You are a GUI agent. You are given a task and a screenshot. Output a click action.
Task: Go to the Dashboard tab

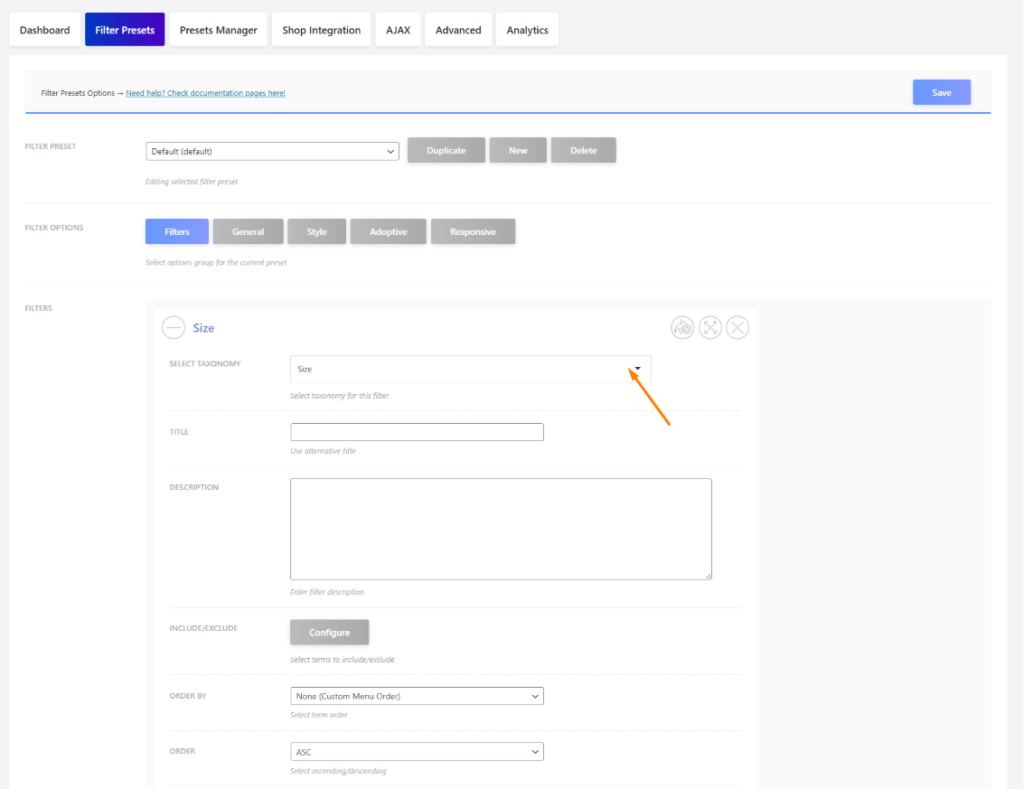pos(44,29)
